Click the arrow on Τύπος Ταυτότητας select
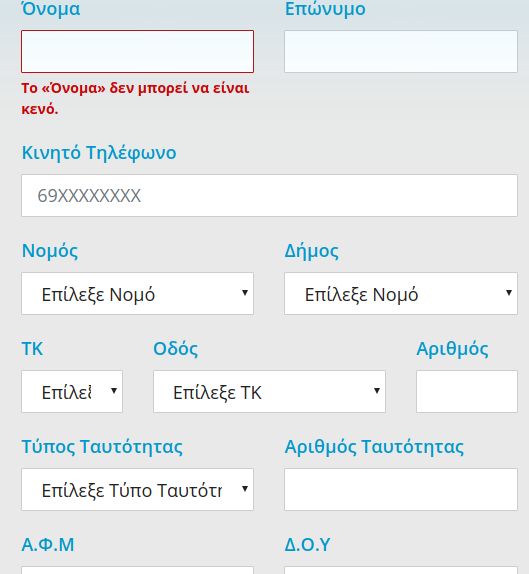The width and height of the screenshot is (529, 574). tap(245, 488)
